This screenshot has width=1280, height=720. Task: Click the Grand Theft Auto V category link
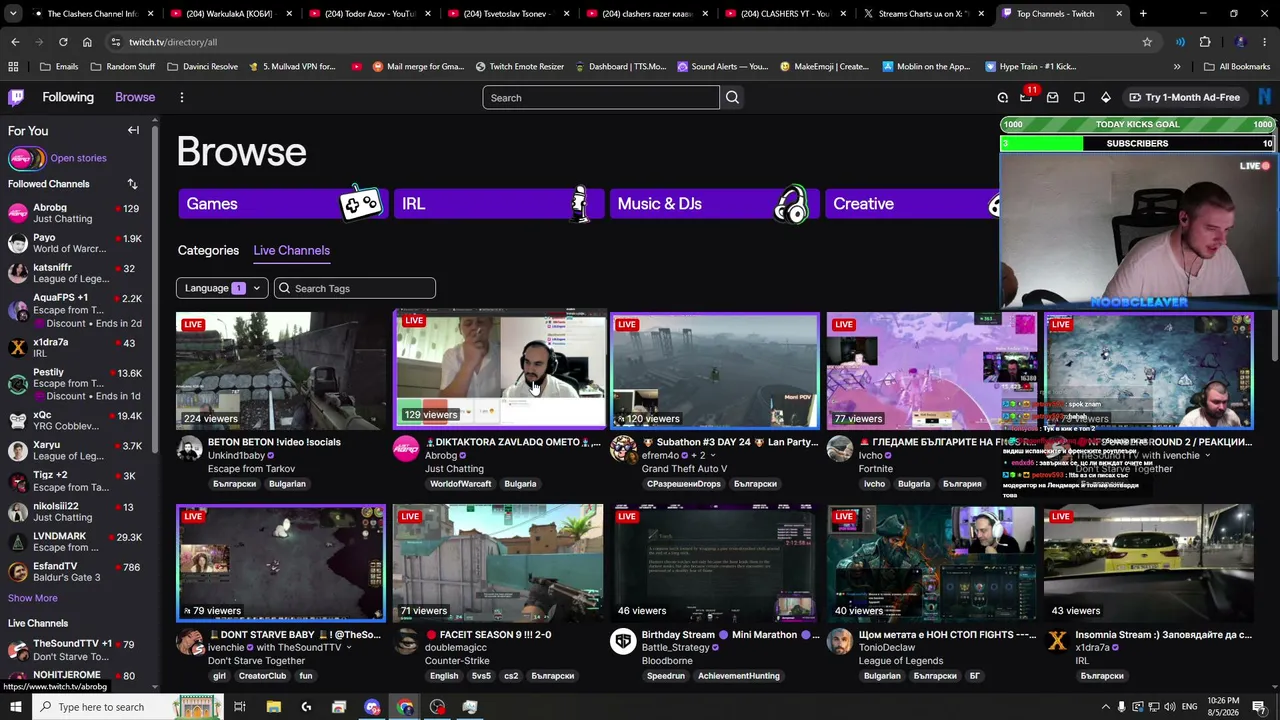click(684, 469)
